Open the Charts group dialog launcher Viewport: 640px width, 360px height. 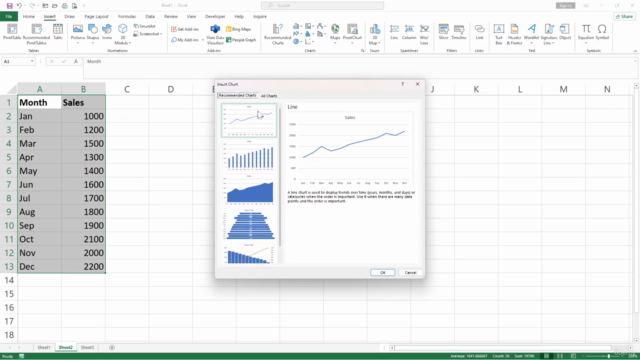(x=362, y=51)
